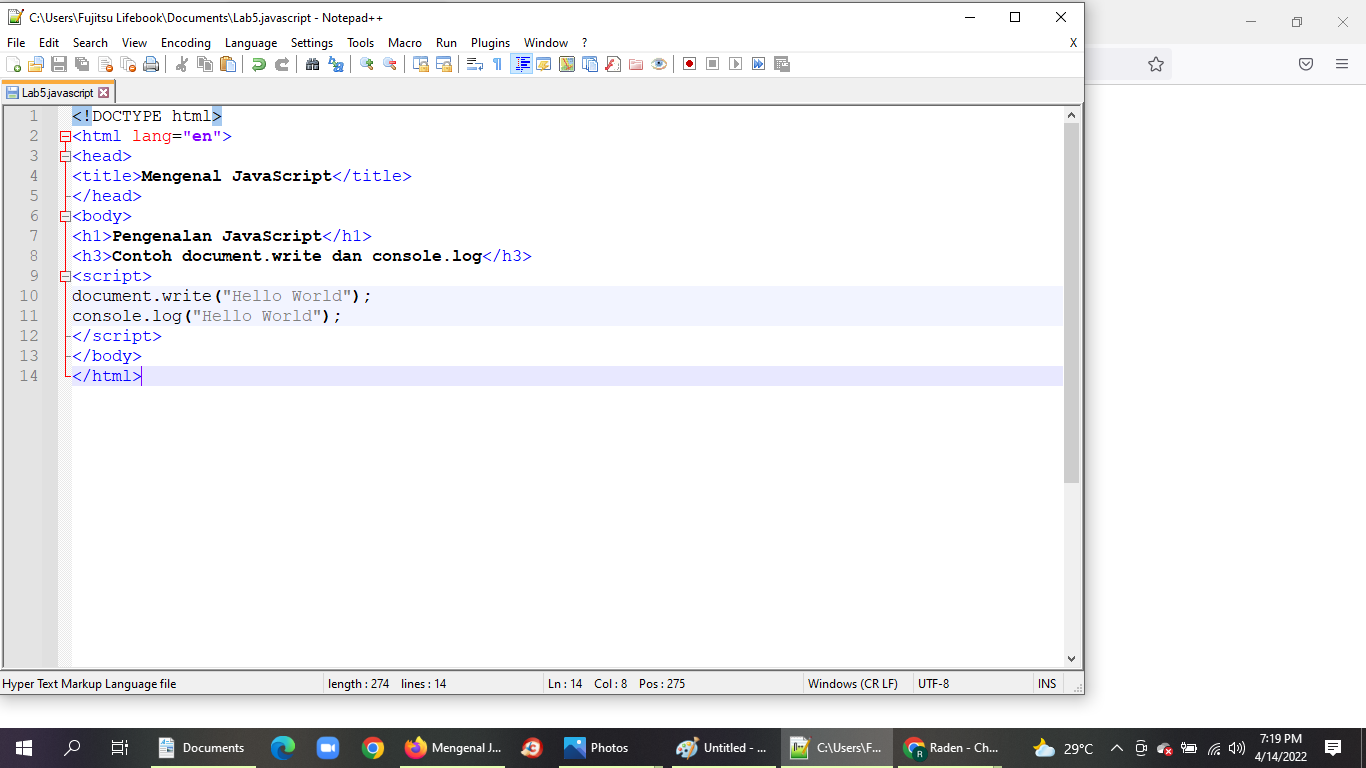Image resolution: width=1366 pixels, height=768 pixels.
Task: Toggle word wrap toolbar button
Action: coord(475,64)
